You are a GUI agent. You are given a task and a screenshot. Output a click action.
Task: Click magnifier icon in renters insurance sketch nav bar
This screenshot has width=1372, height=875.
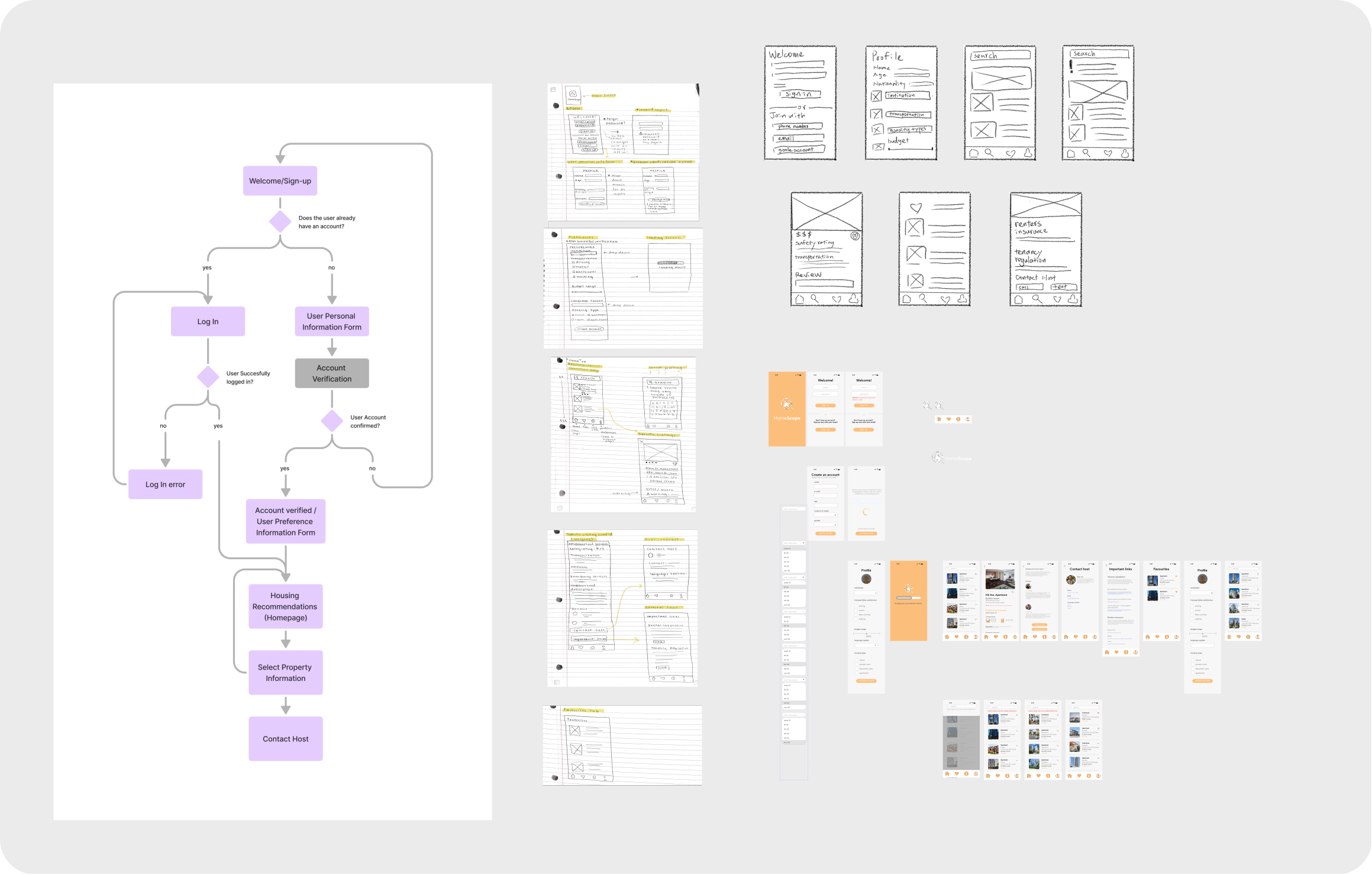[1037, 299]
